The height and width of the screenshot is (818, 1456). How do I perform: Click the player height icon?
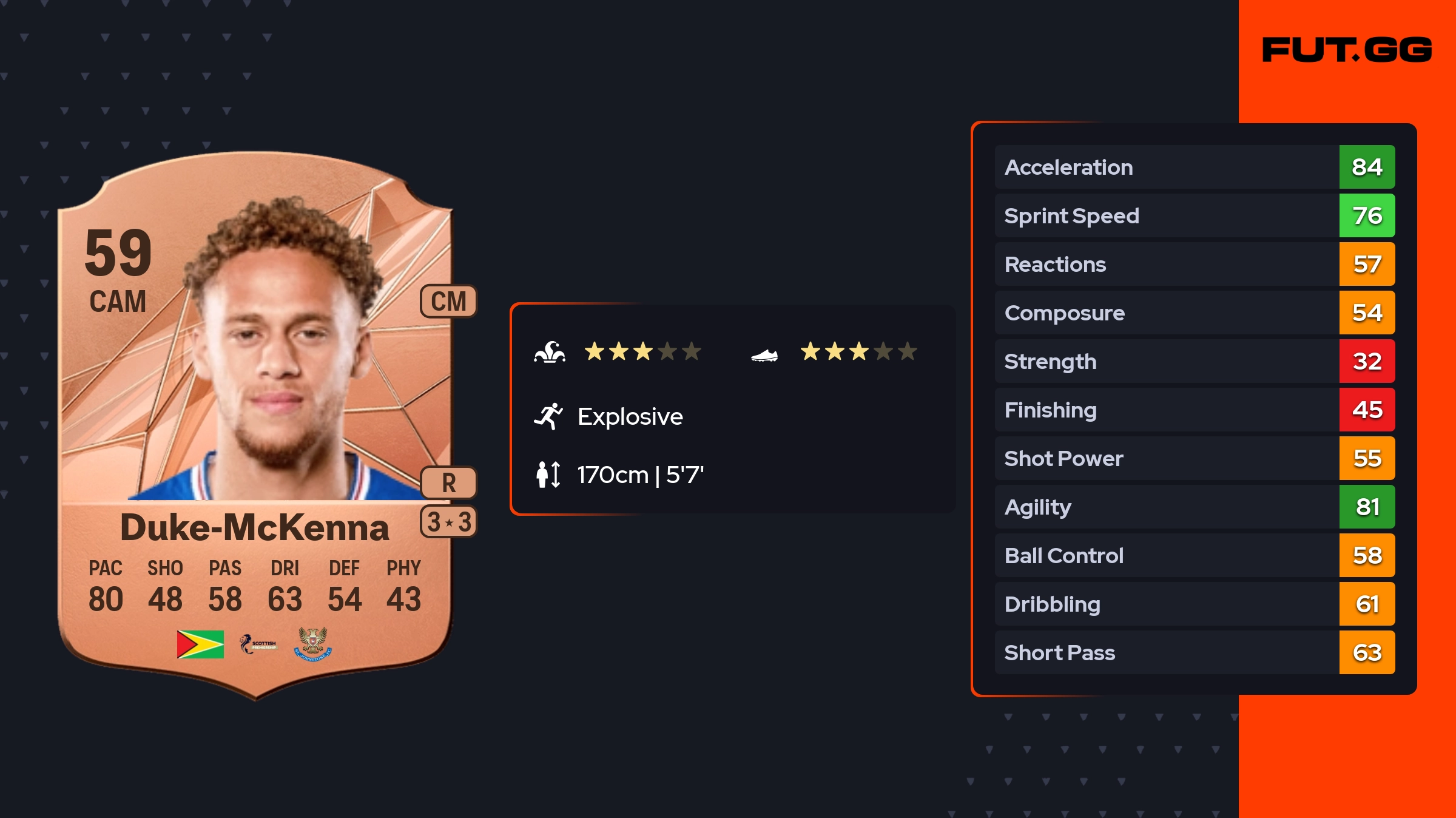click(548, 475)
